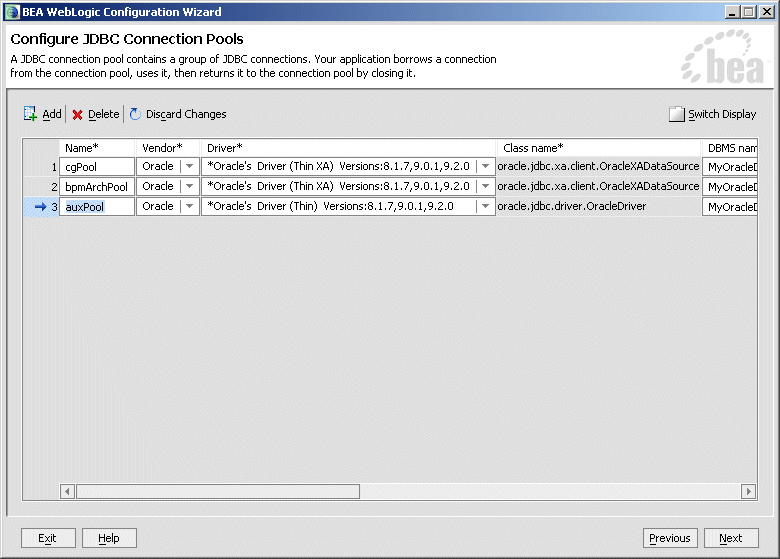The width and height of the screenshot is (780, 559).
Task: Click class name cell for cgPool row
Action: tap(599, 167)
